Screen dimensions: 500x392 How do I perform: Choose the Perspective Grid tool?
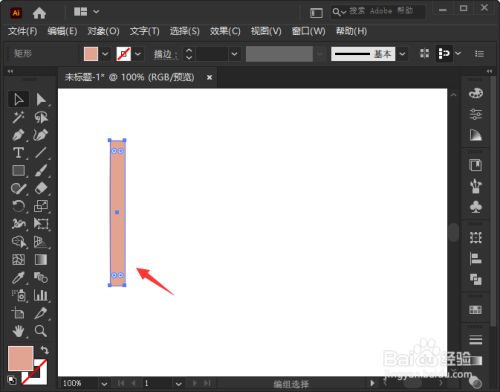pyautogui.click(x=41, y=242)
